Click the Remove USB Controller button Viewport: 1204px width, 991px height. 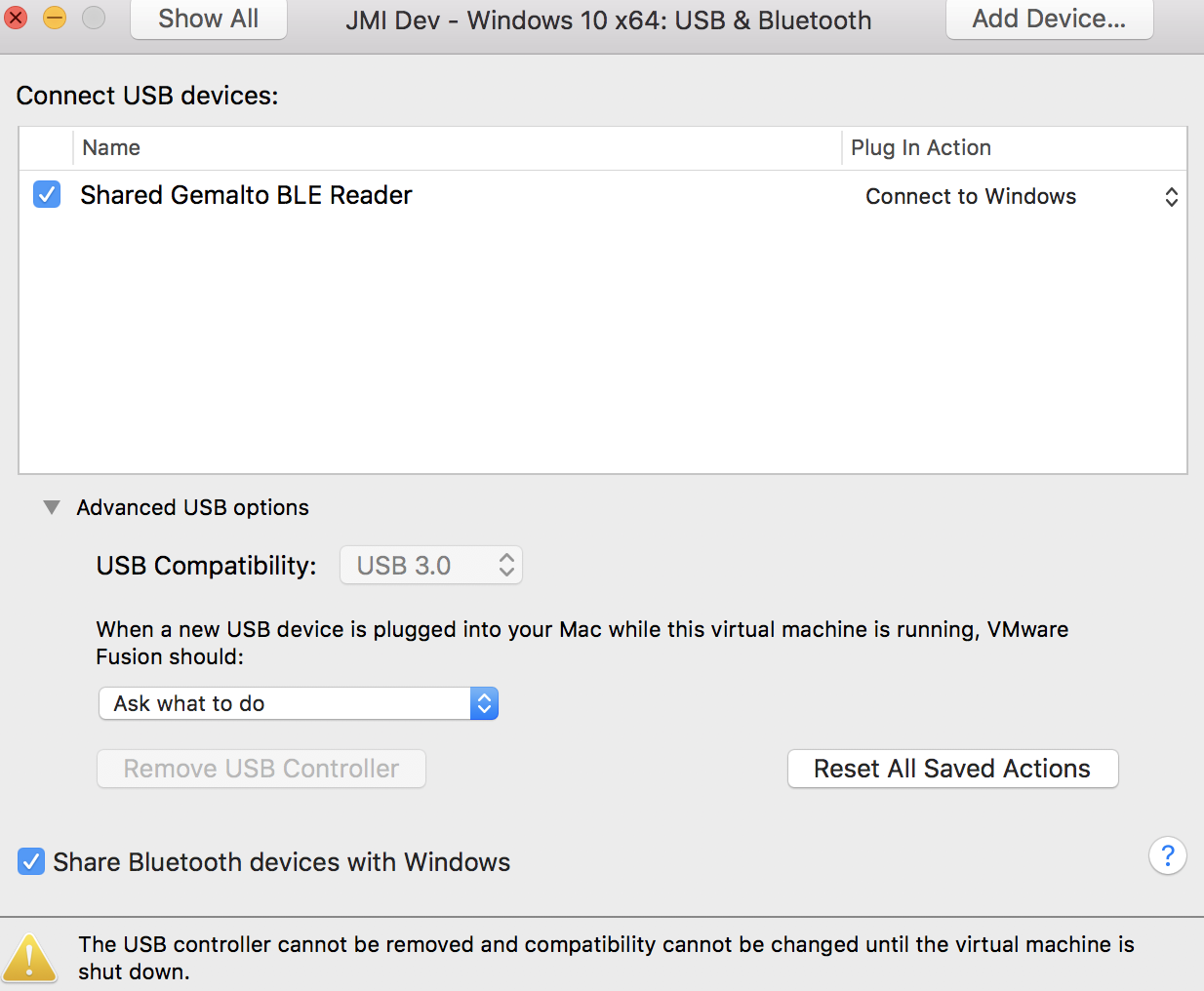(x=261, y=769)
